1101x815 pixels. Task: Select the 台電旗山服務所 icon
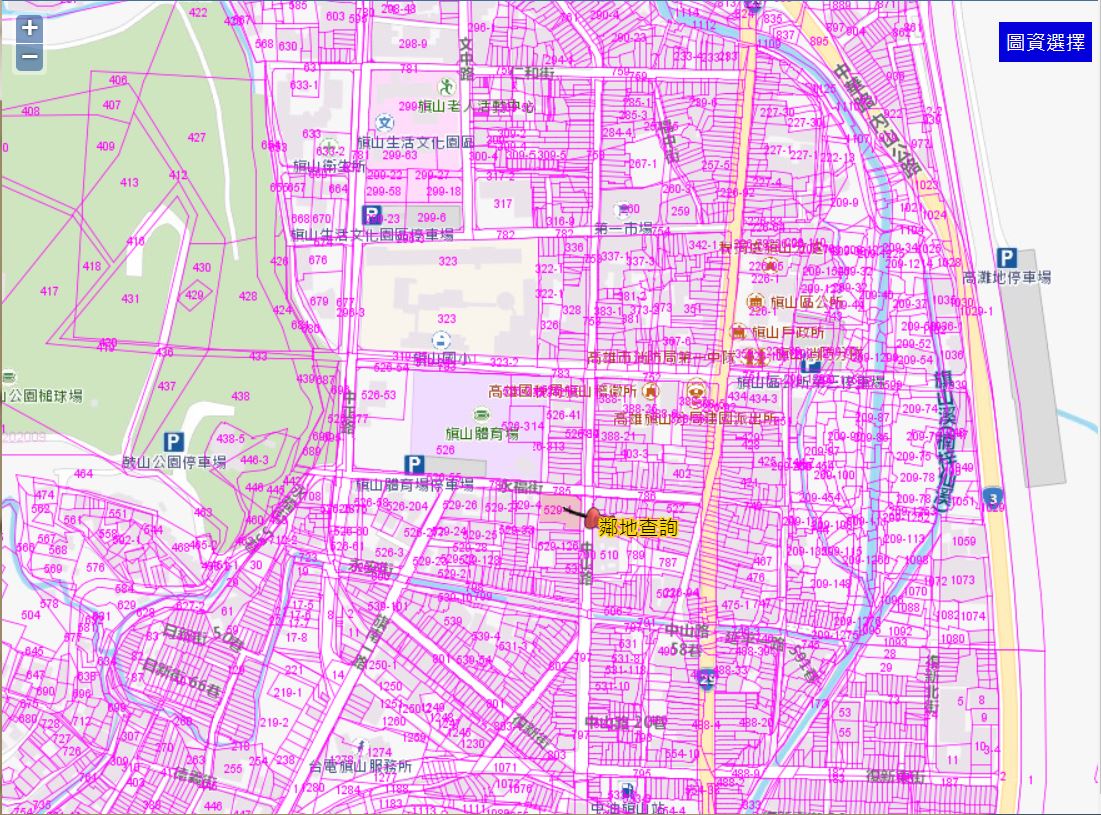(361, 748)
